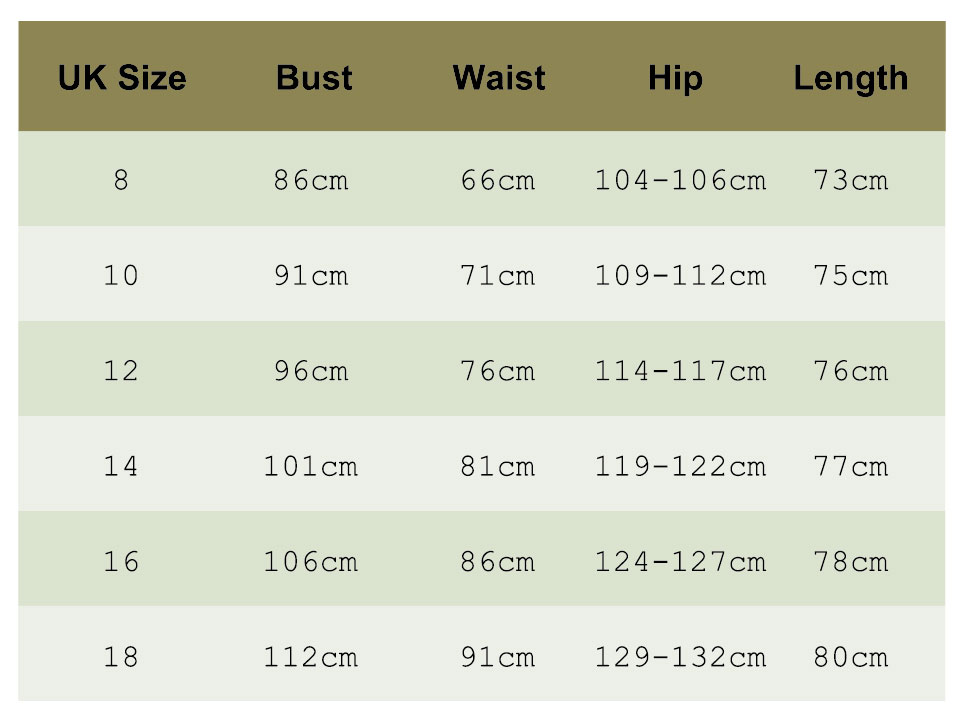Select the UK size 10 cell
The width and height of the screenshot is (964, 721).
click(x=121, y=275)
